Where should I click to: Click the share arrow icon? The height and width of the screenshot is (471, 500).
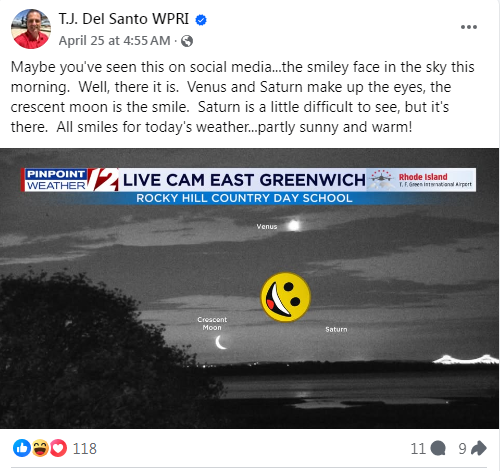coord(479,448)
